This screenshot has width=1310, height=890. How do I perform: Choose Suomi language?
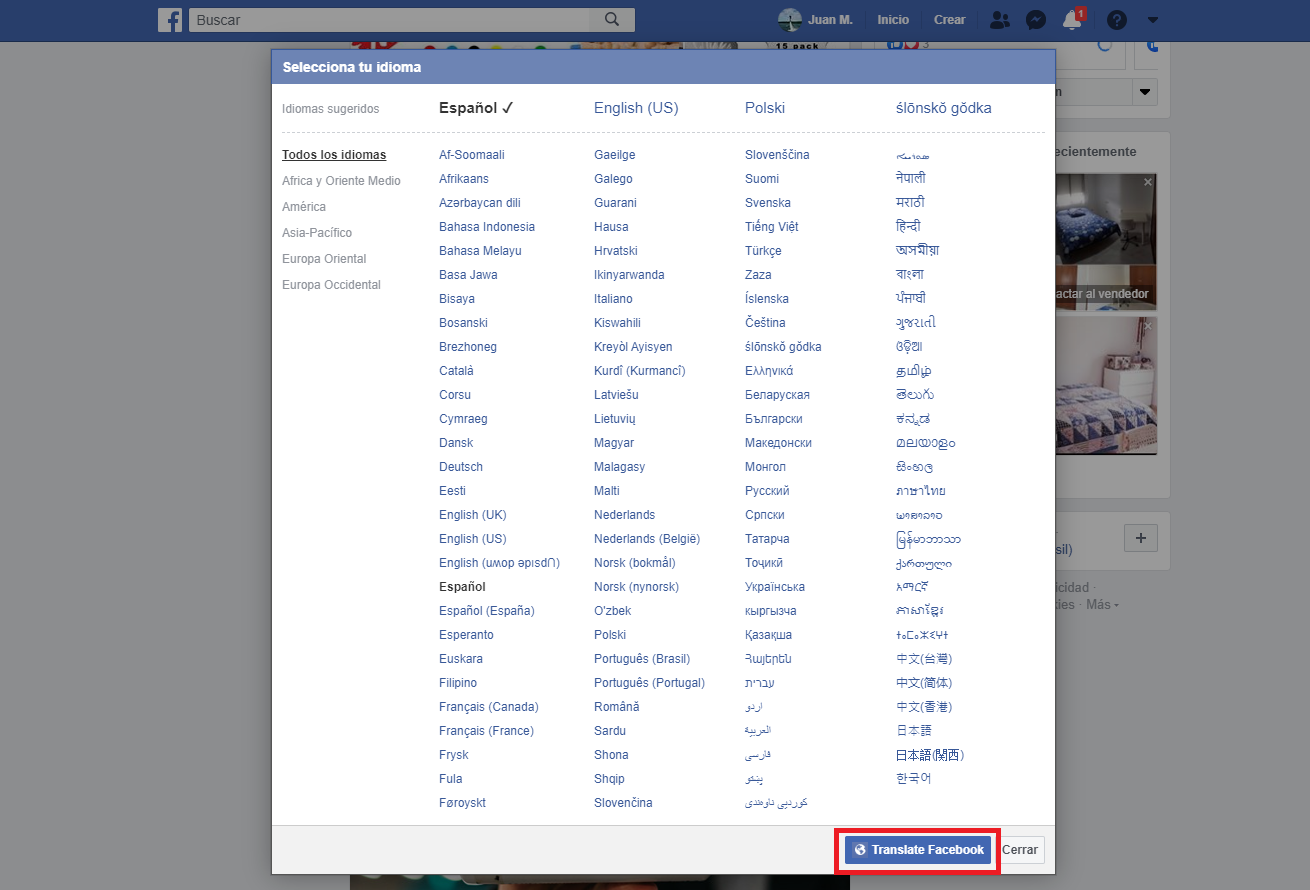pyautogui.click(x=762, y=179)
